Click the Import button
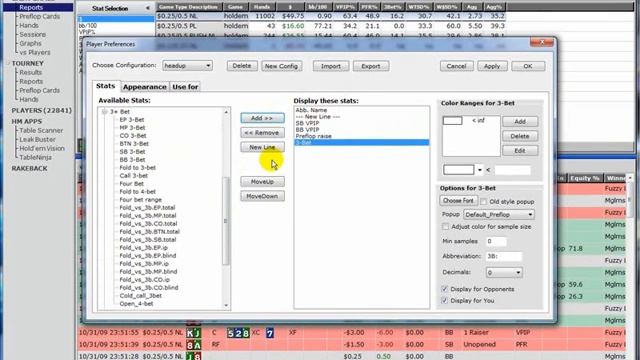 331,66
